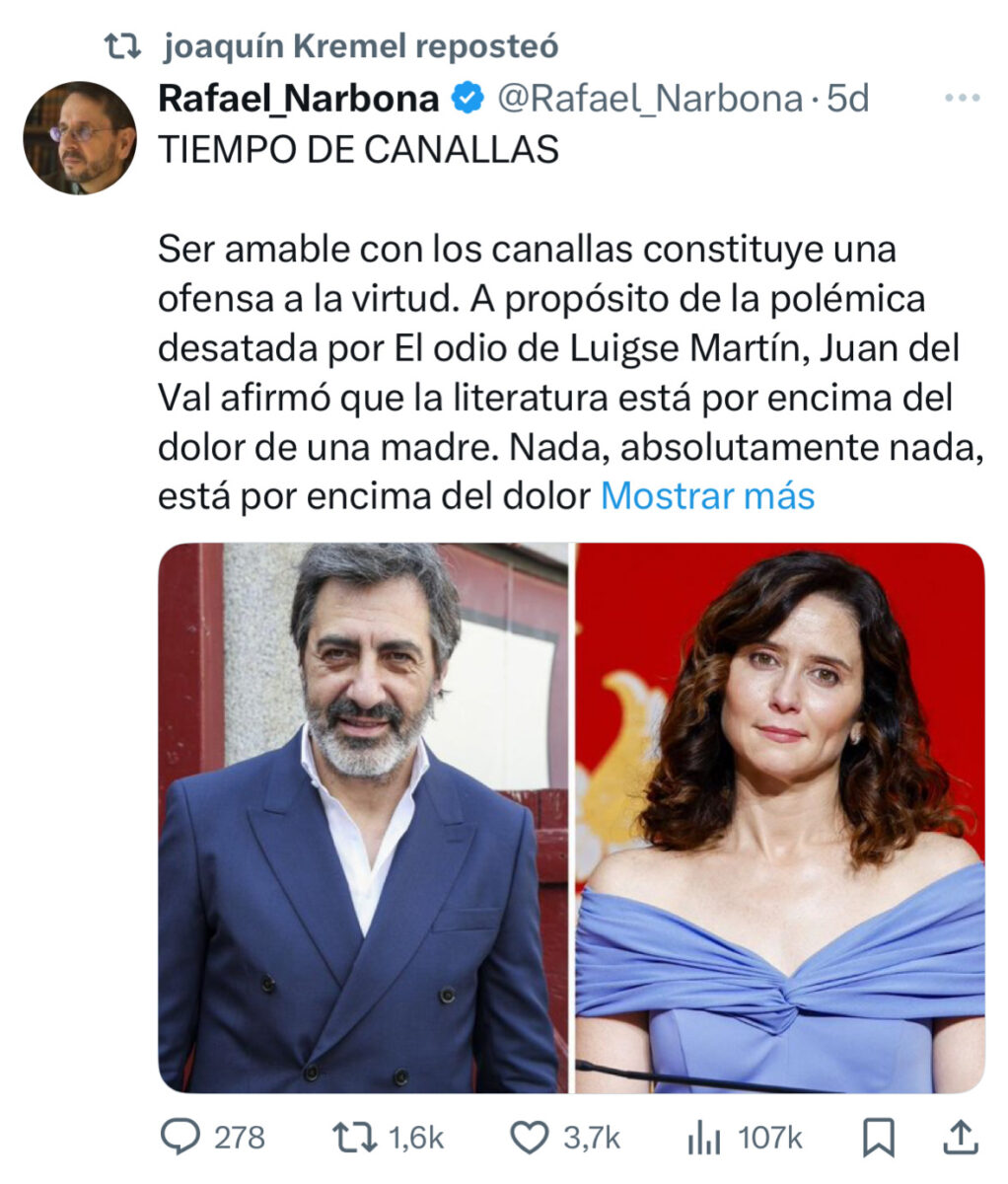This screenshot has height=1184, width=1008.
Task: Like the tweet with the heart icon
Action: point(530,1138)
